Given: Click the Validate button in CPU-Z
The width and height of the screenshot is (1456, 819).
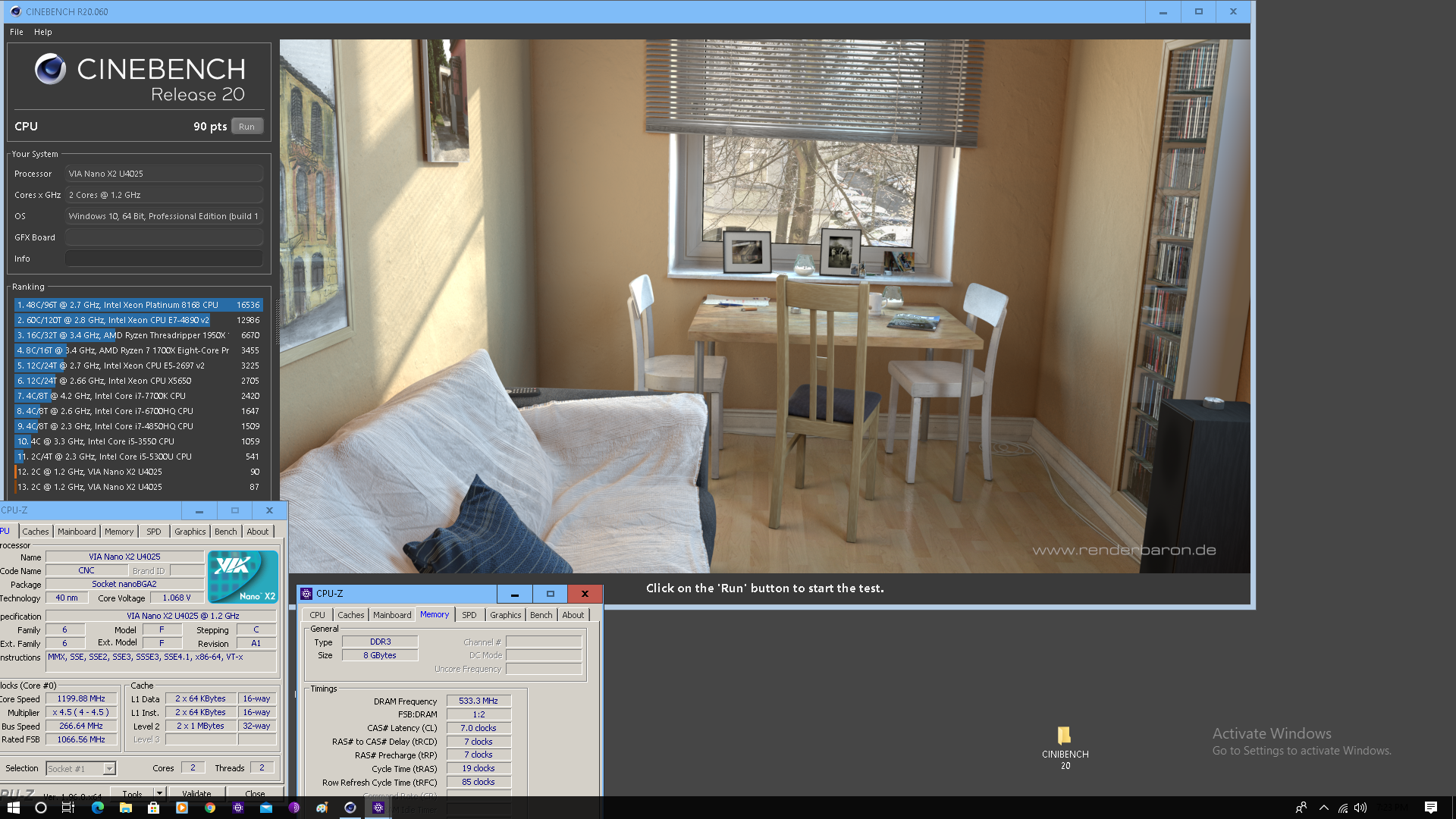Looking at the screenshot, I should [x=196, y=793].
